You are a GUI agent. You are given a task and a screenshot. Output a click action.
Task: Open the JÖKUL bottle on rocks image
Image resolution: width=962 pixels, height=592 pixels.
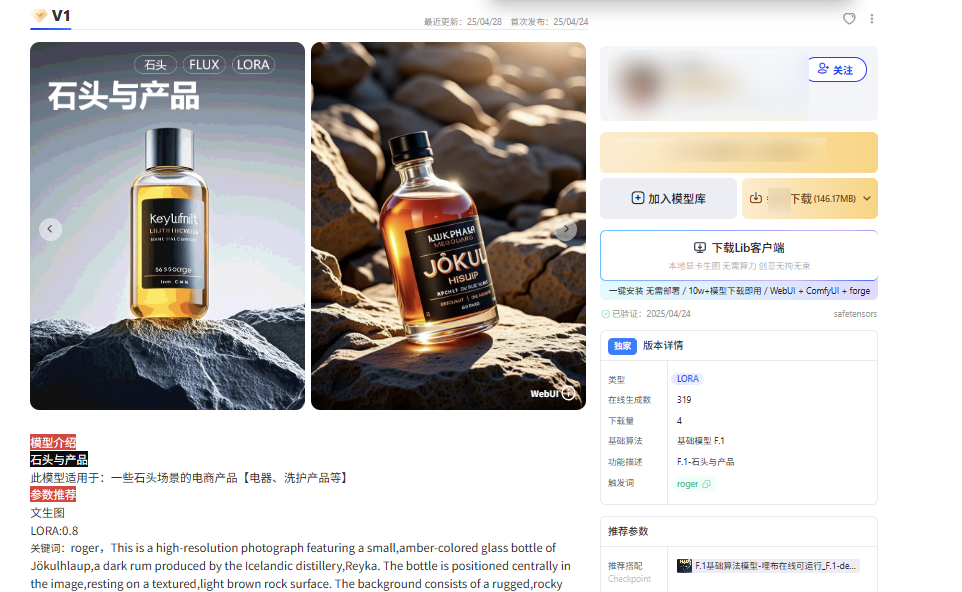pyautogui.click(x=448, y=226)
